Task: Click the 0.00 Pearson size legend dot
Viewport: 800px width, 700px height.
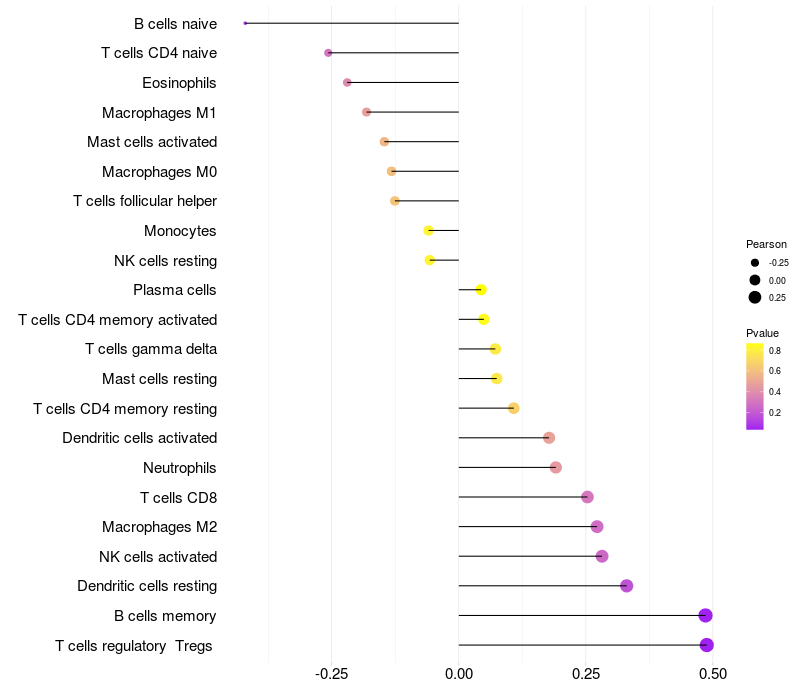Action: 755,280
